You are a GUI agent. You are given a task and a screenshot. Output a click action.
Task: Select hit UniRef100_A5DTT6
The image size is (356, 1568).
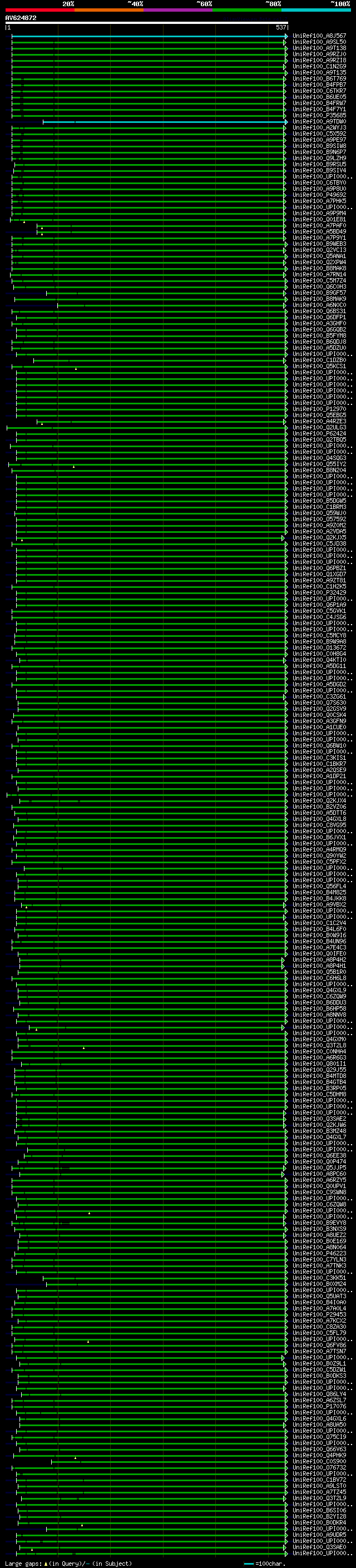click(x=319, y=813)
